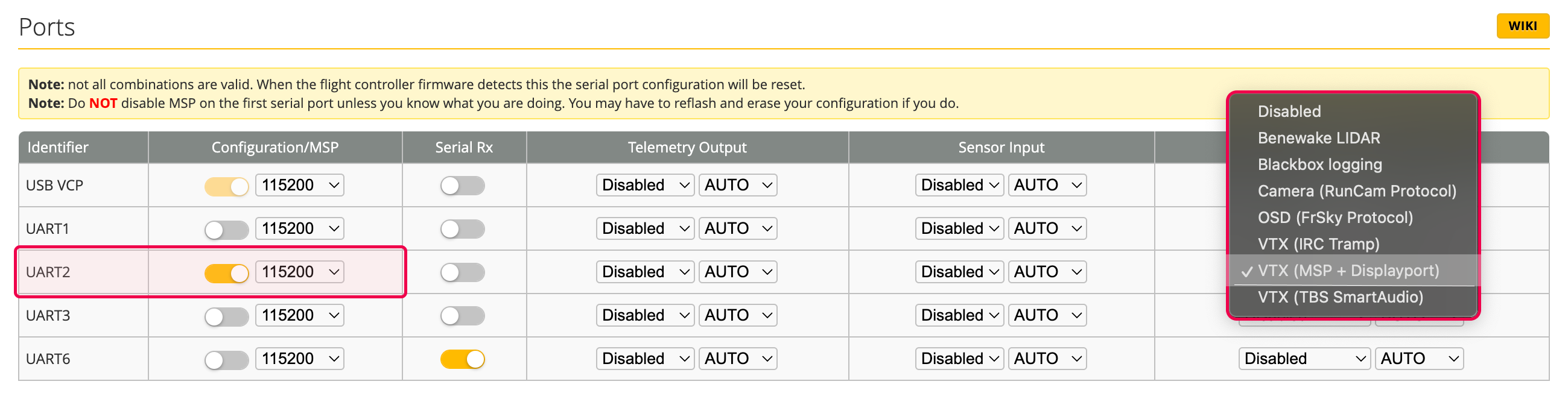Turn off UART6 Serial Rx switch
The image size is (1568, 399).
pyautogui.click(x=463, y=359)
